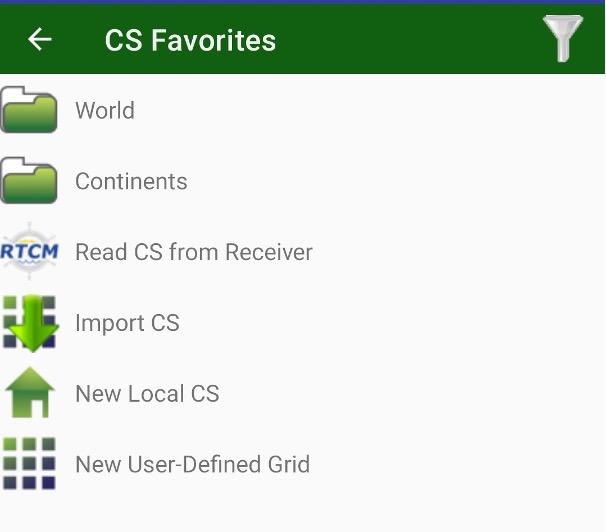Click the nine-square grid icon

pyautogui.click(x=29, y=464)
